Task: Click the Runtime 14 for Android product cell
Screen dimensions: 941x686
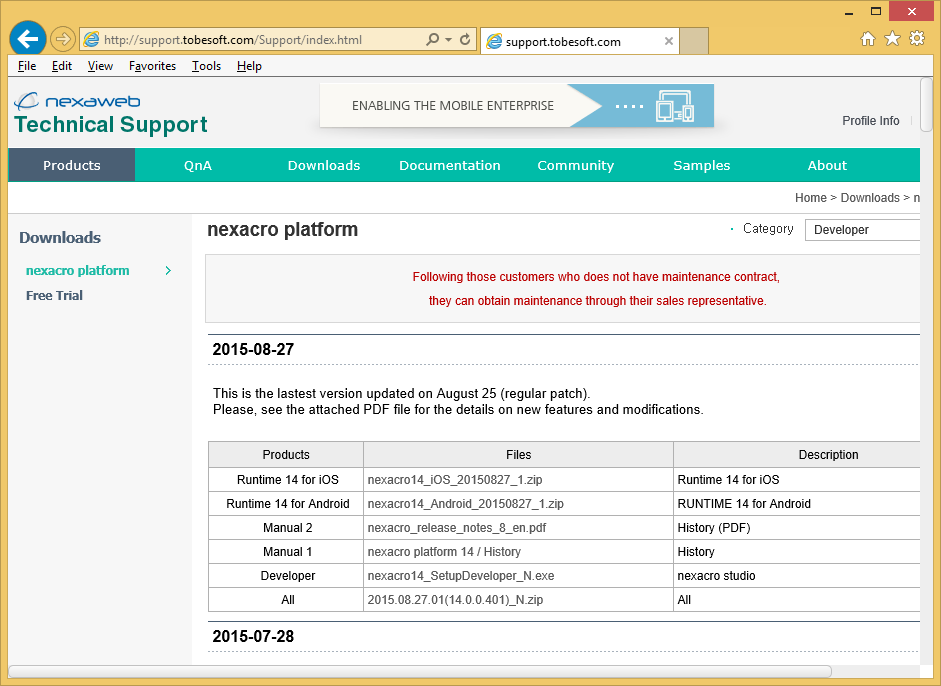Action: (286, 504)
